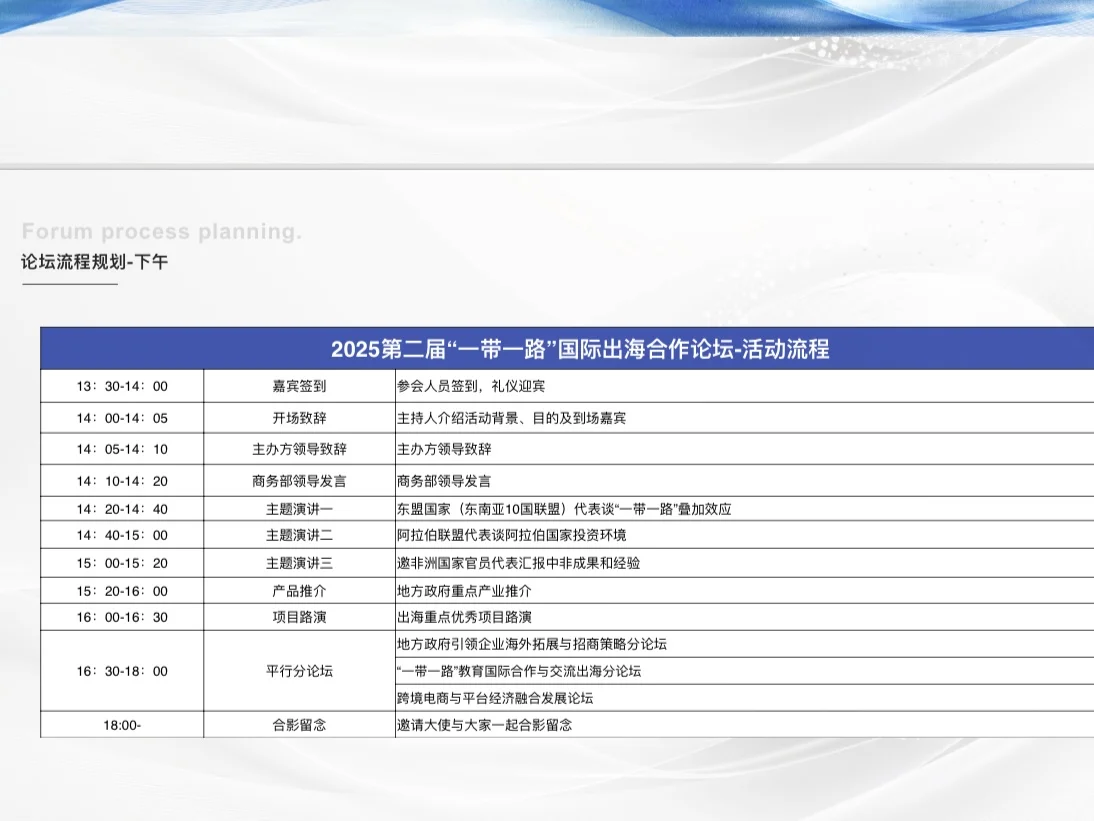Click the time cell '18:00-'

122,725
